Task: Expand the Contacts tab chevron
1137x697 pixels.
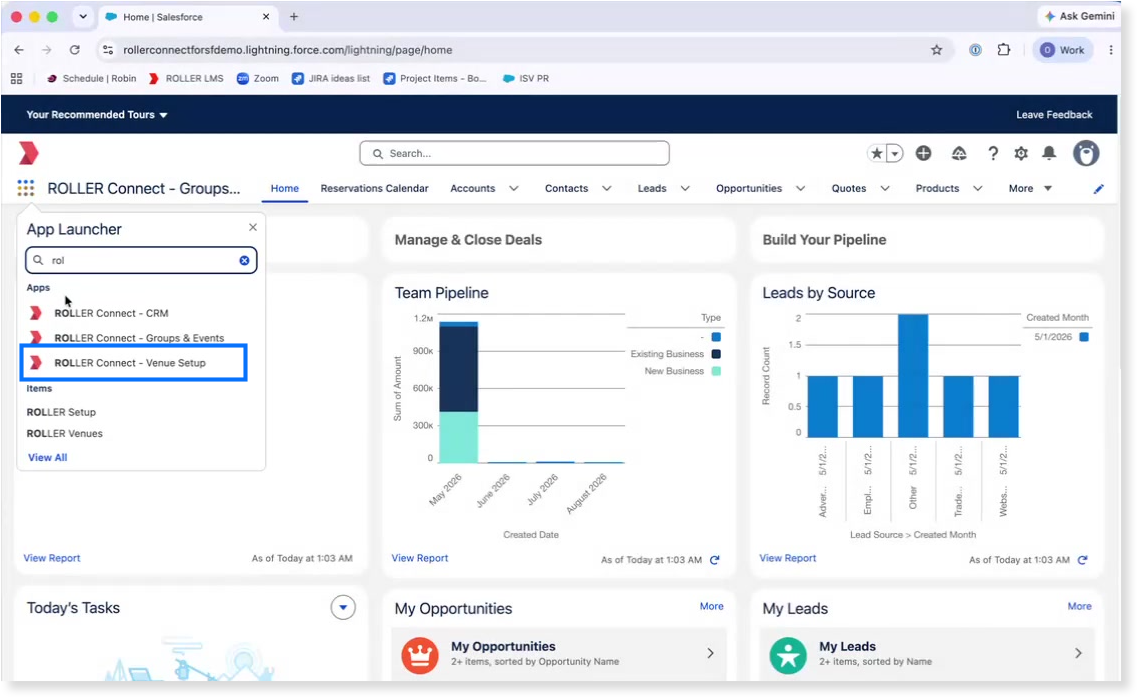Action: pos(606,189)
